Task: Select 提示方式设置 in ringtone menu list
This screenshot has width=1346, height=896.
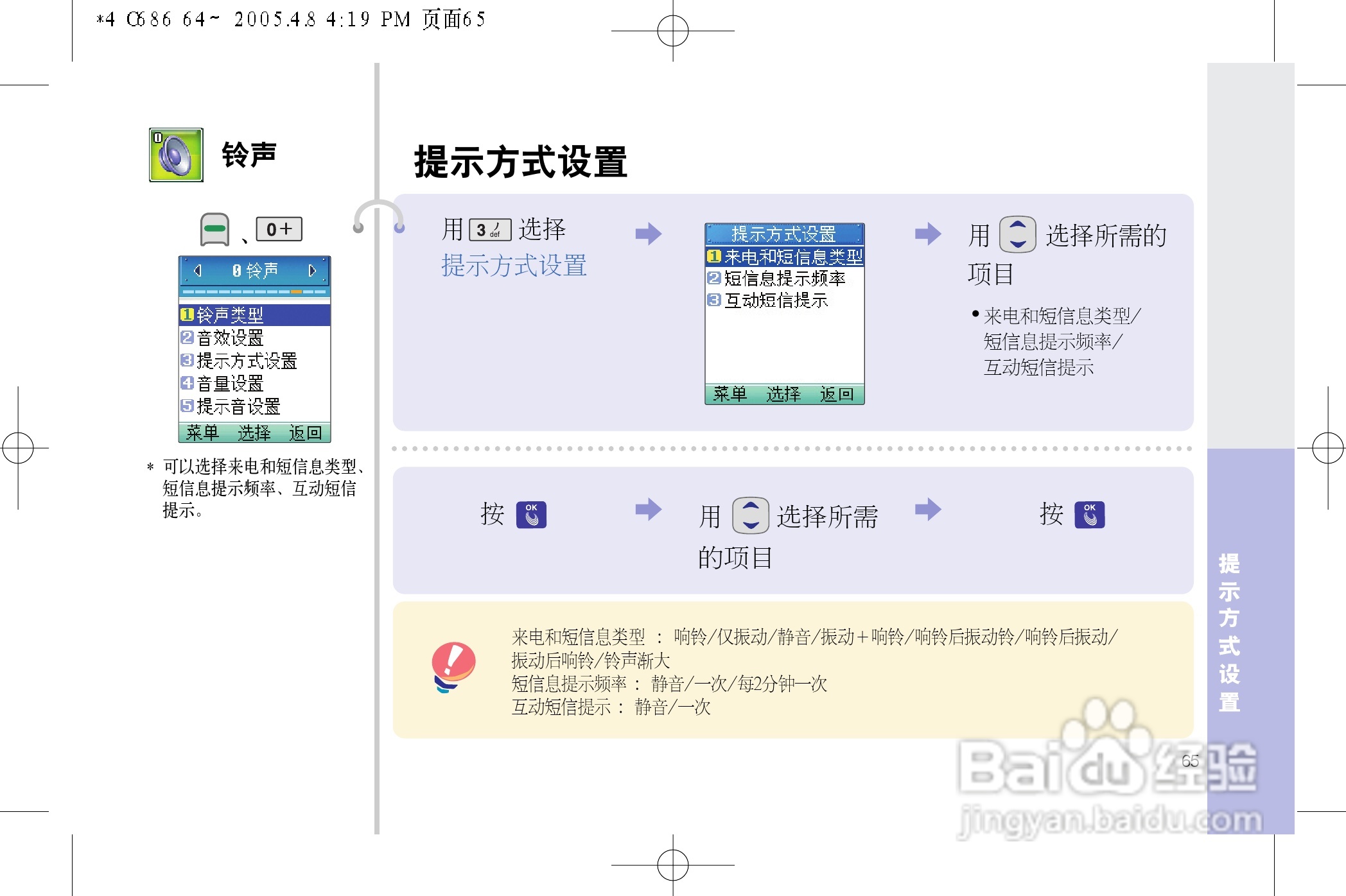Action: [x=247, y=361]
